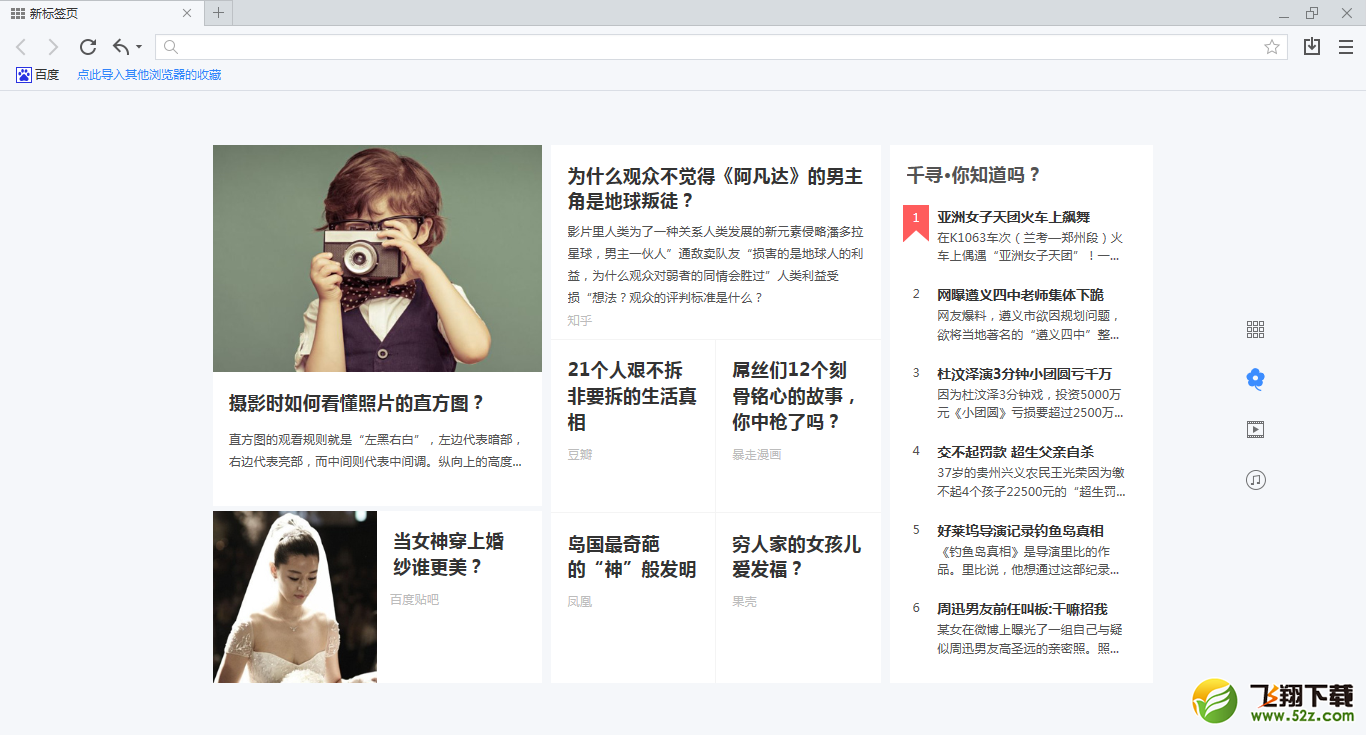Restore down the browser window
The image size is (1366, 735).
[1312, 13]
